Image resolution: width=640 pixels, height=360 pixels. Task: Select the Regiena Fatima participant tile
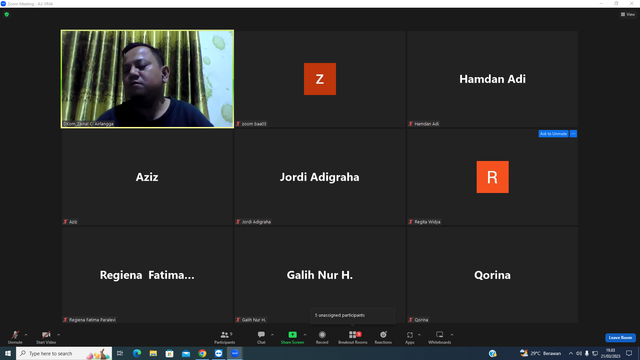pos(147,275)
